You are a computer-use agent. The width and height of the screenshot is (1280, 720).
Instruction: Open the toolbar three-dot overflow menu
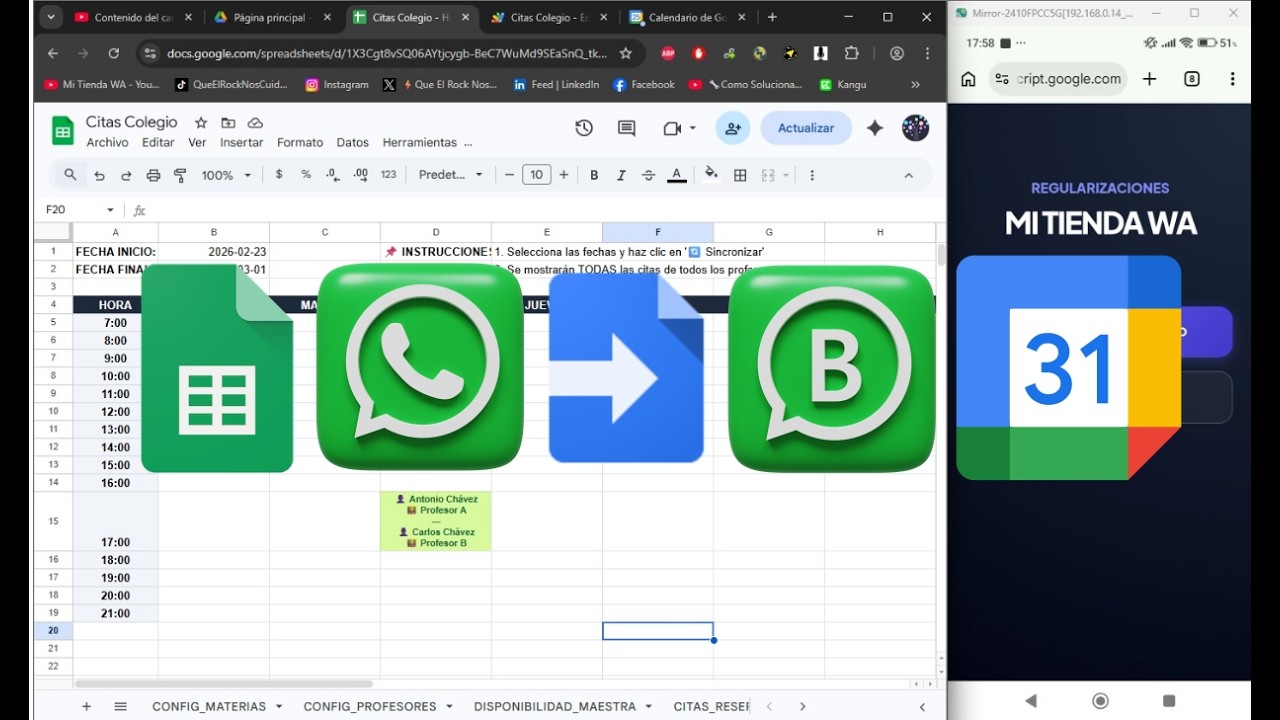click(811, 175)
